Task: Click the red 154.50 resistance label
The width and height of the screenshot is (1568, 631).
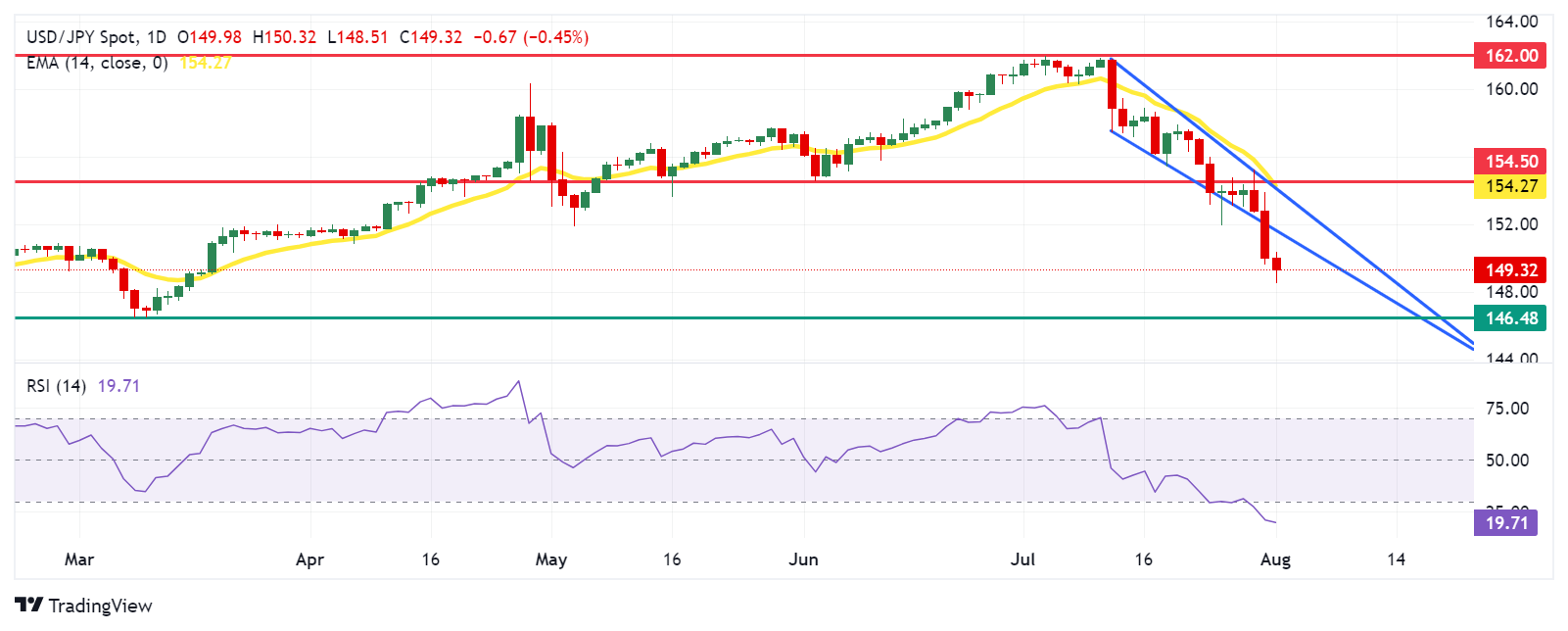Action: coord(1510,161)
